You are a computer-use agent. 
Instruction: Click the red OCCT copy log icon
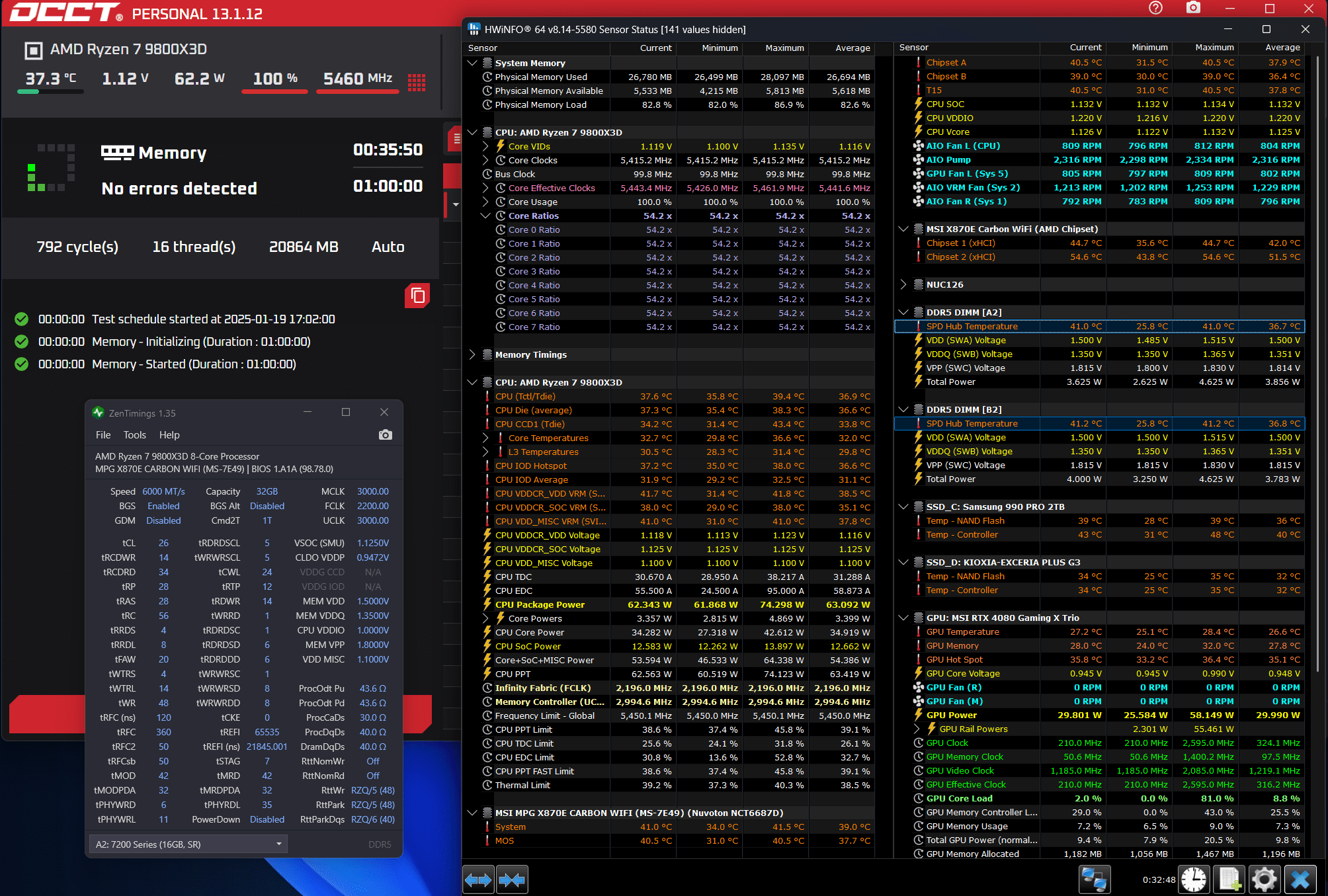417,295
